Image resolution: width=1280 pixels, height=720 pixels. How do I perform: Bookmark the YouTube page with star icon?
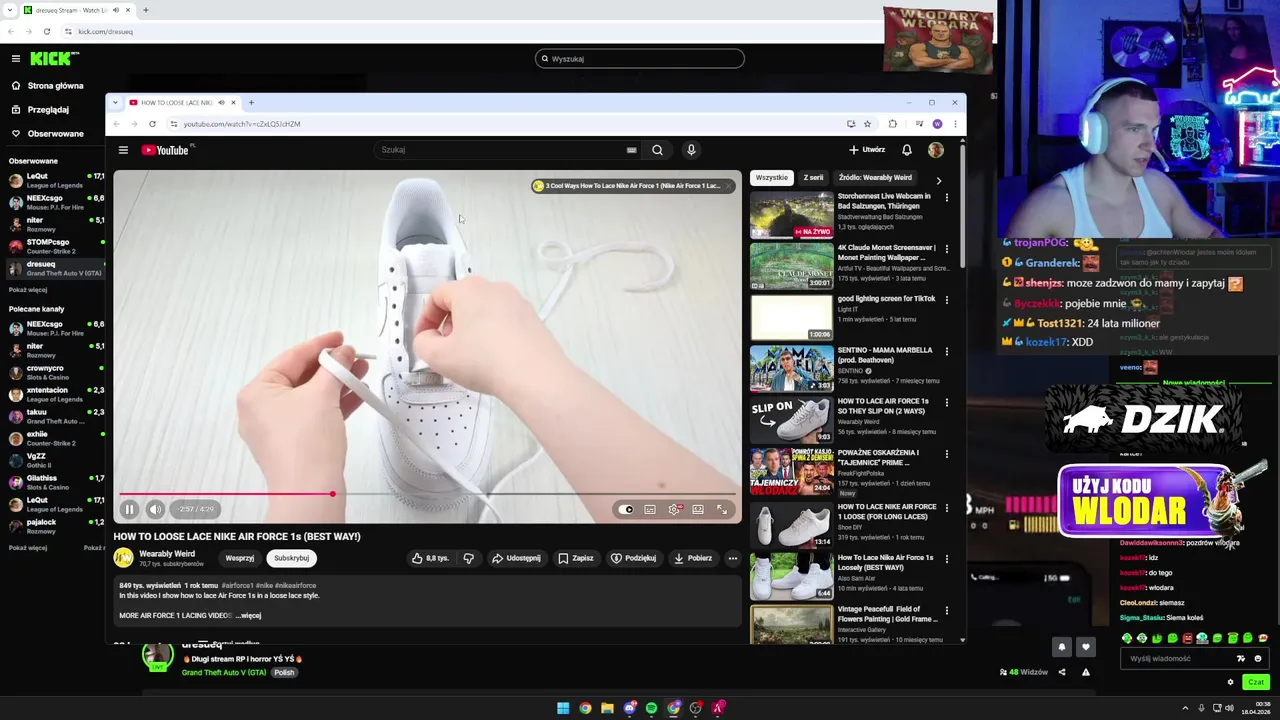tap(867, 124)
